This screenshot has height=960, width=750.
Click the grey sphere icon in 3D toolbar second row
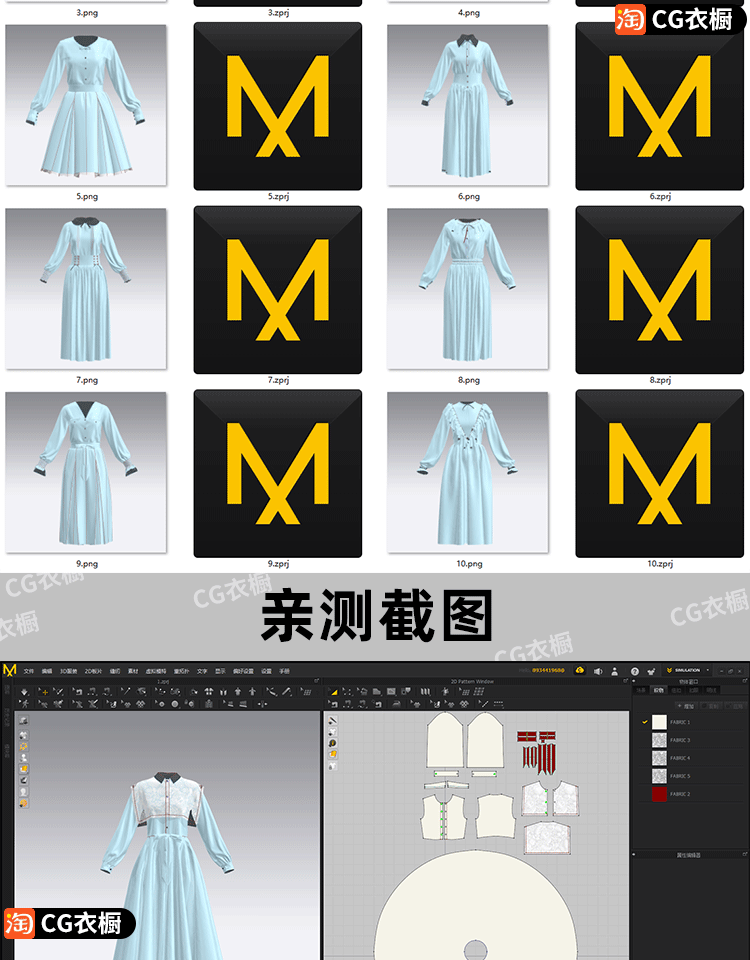174,704
